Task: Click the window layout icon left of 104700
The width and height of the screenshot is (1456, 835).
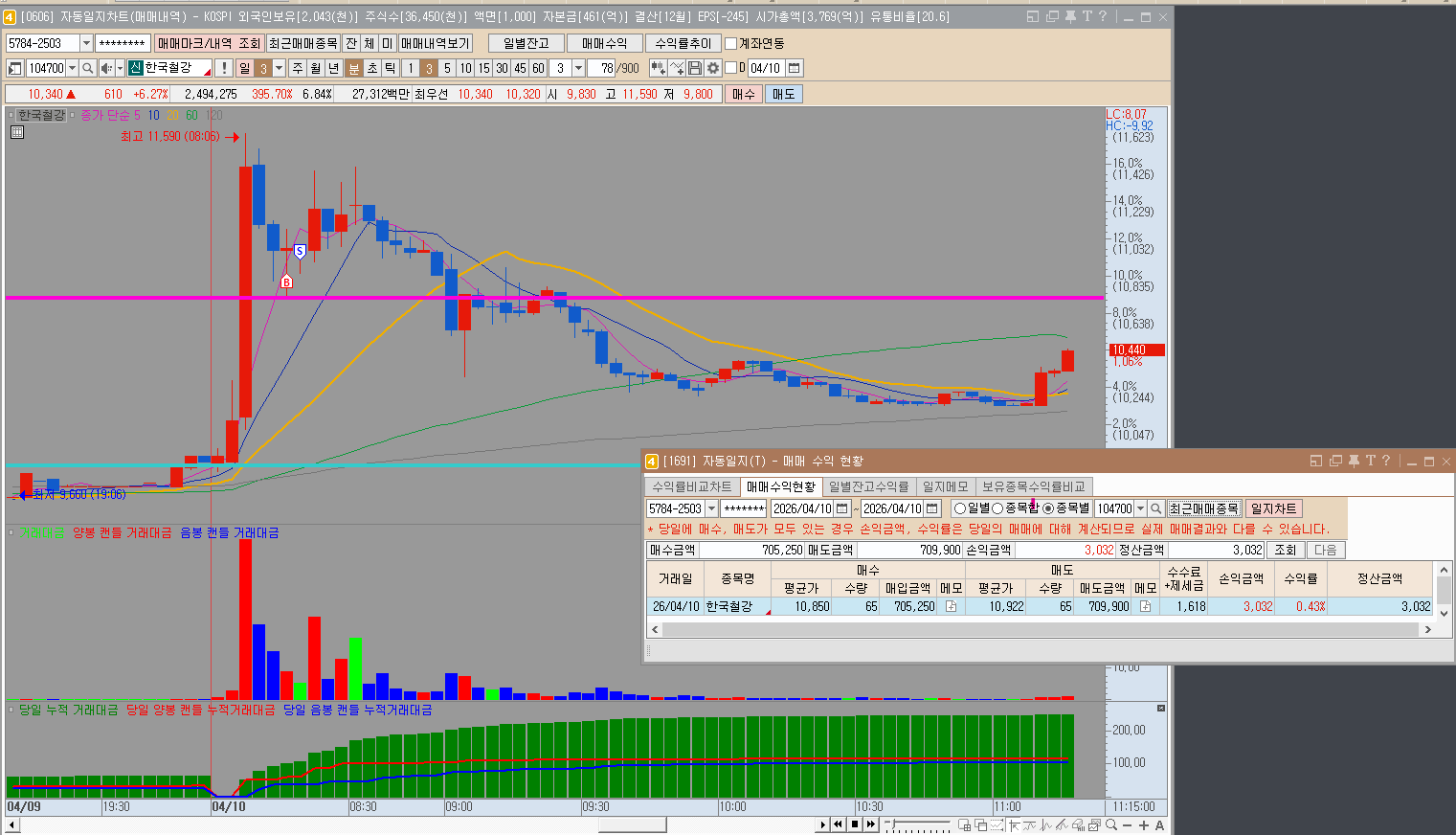Action: point(14,68)
